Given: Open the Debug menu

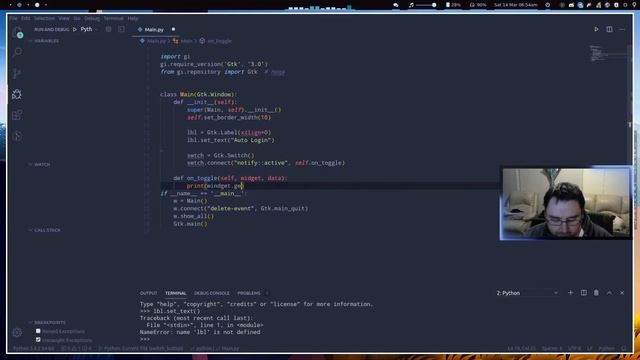Looking at the screenshot, I should [x=92, y=18].
